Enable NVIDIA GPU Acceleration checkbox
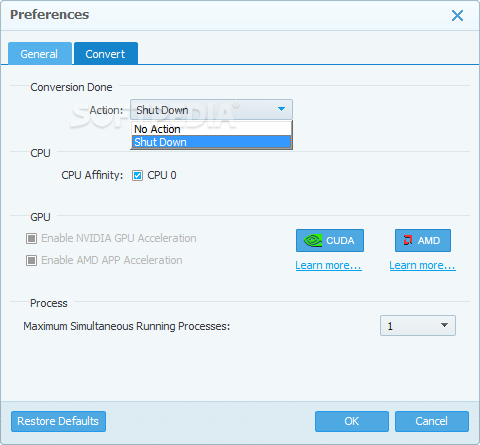Image resolution: width=480 pixels, height=445 pixels. pos(31,238)
